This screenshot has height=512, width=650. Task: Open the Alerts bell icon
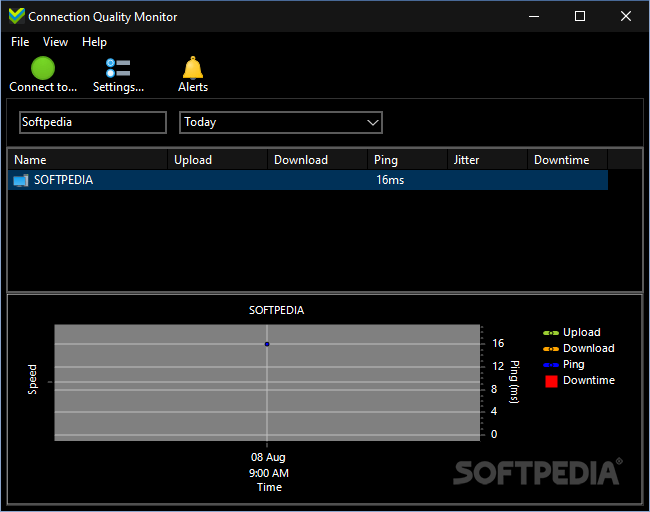tap(193, 68)
